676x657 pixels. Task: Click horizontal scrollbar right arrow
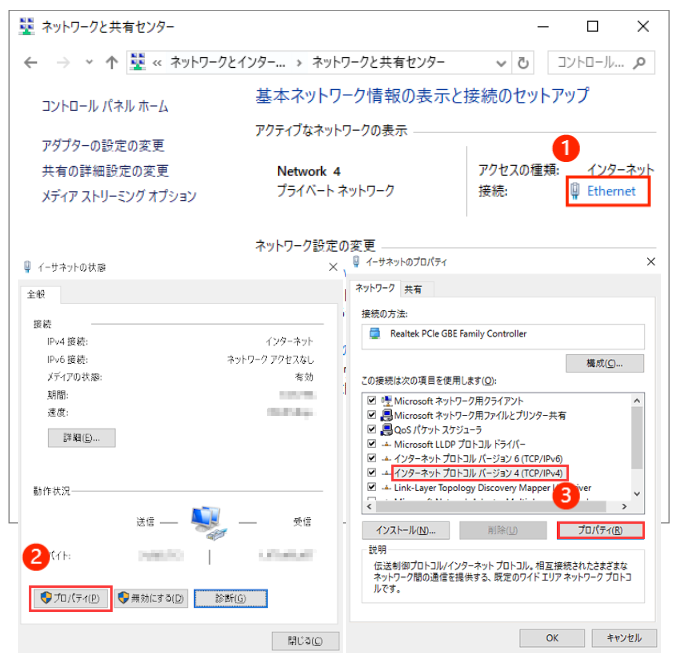[x=624, y=507]
